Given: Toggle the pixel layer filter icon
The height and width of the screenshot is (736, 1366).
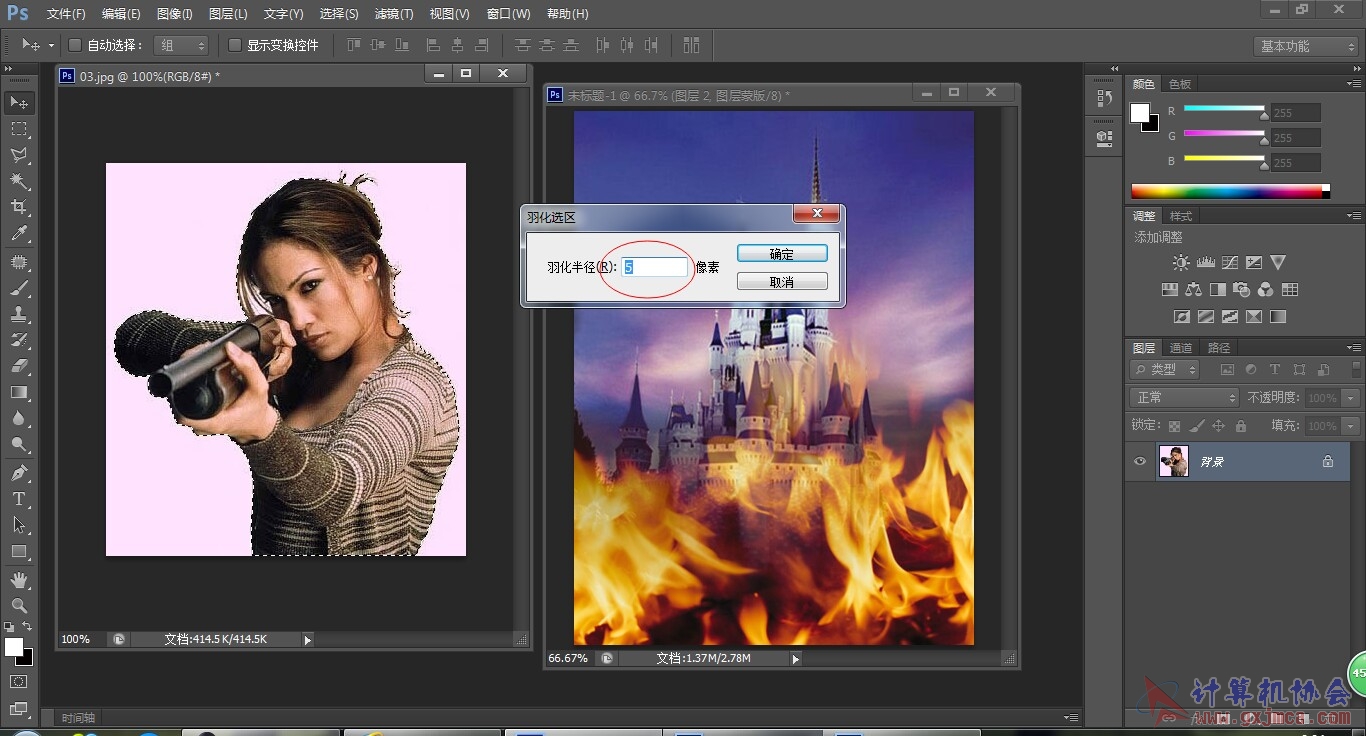Looking at the screenshot, I should pyautogui.click(x=1227, y=370).
